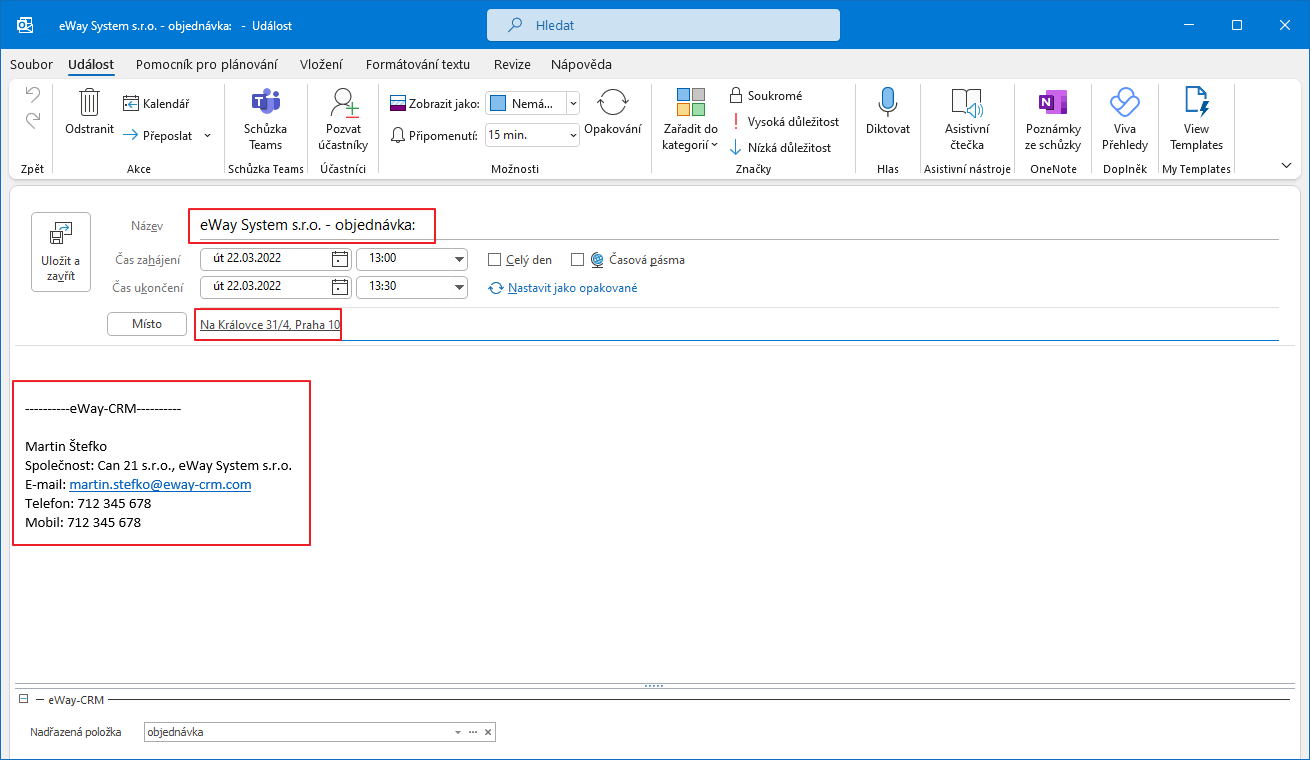
Task: Click Uložit a zavřít button
Action: tap(61, 252)
